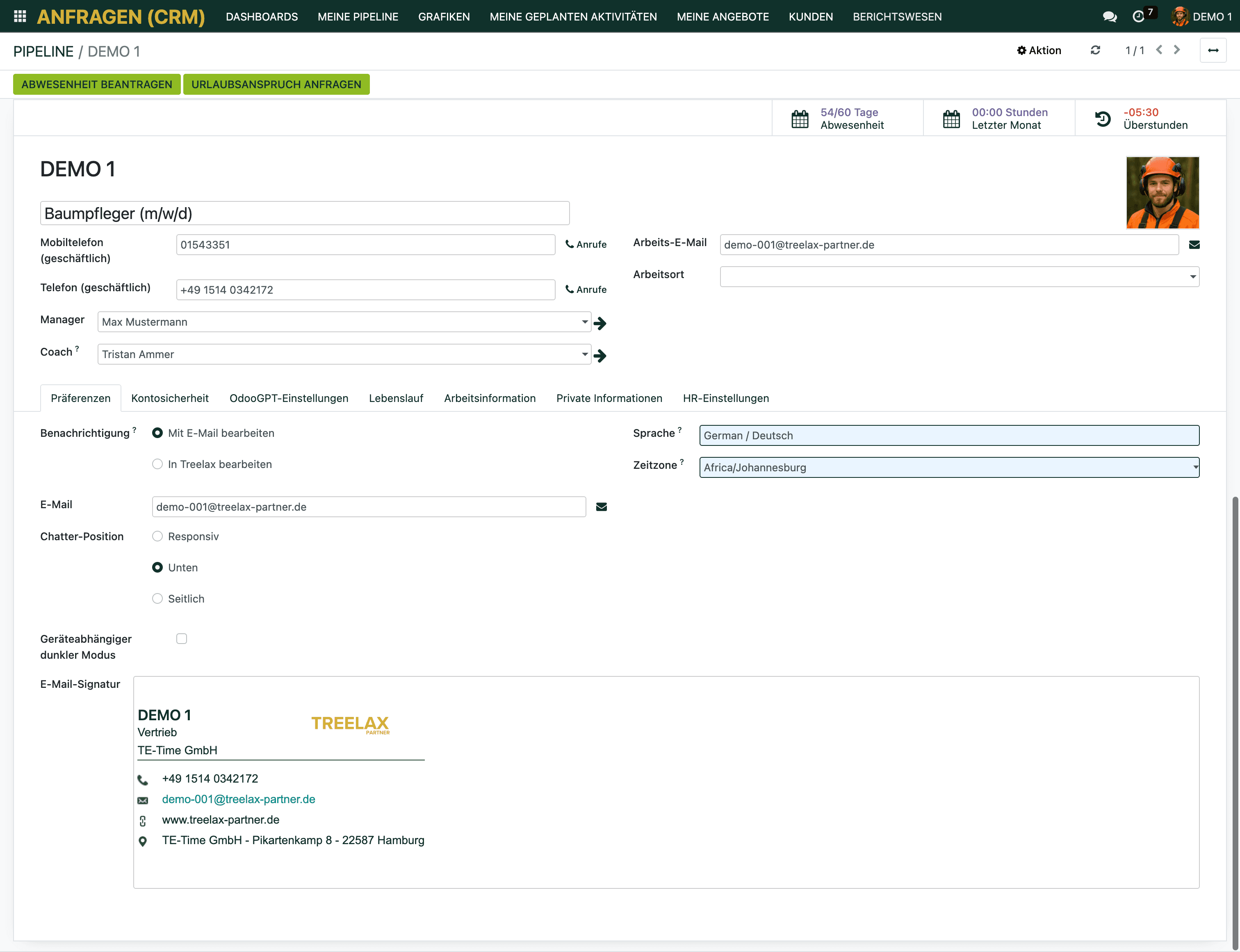Toggle the full-width layout arrows button
This screenshot has width=1240, height=952.
tap(1213, 50)
